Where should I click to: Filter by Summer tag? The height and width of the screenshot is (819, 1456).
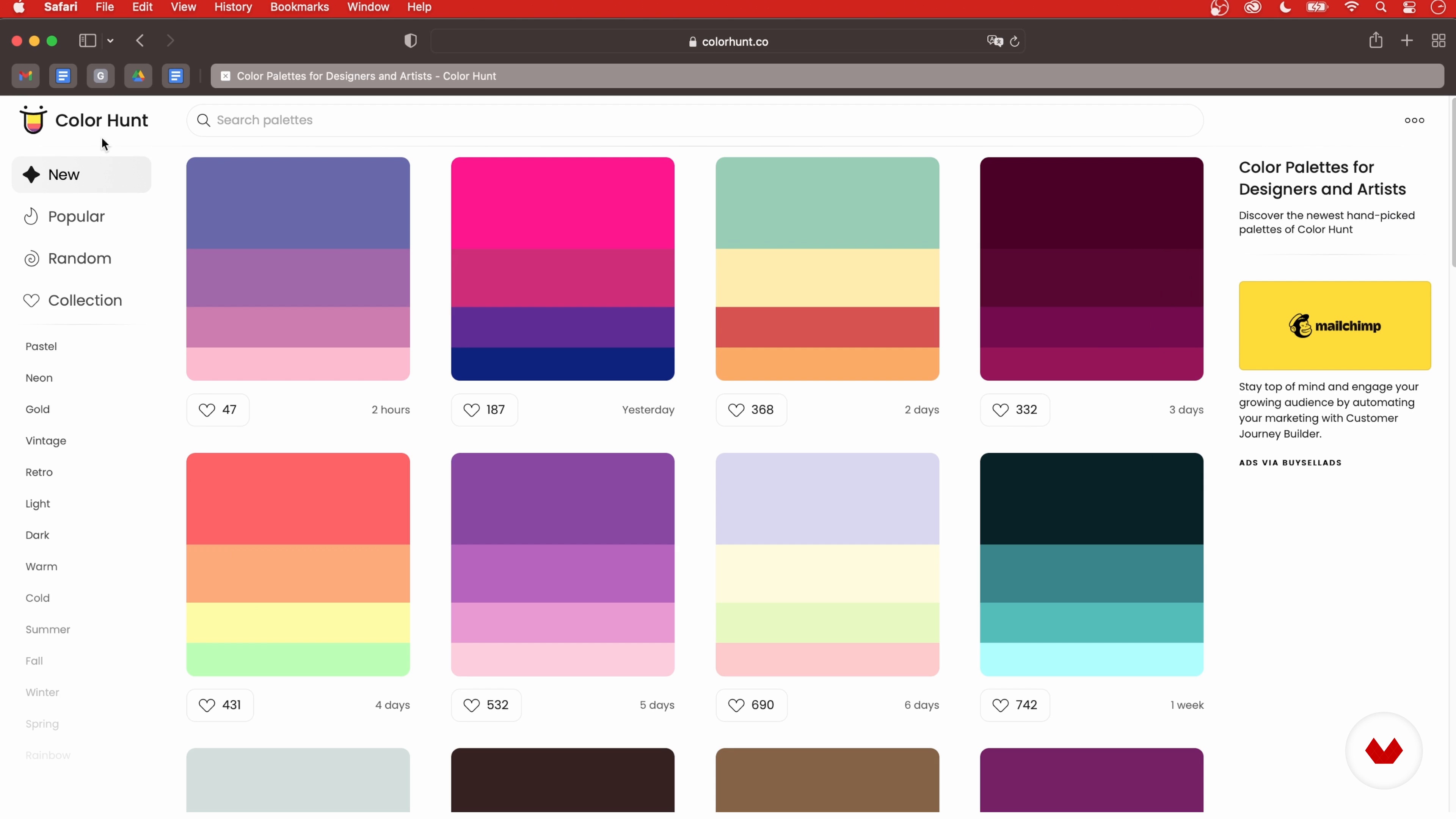(x=47, y=629)
